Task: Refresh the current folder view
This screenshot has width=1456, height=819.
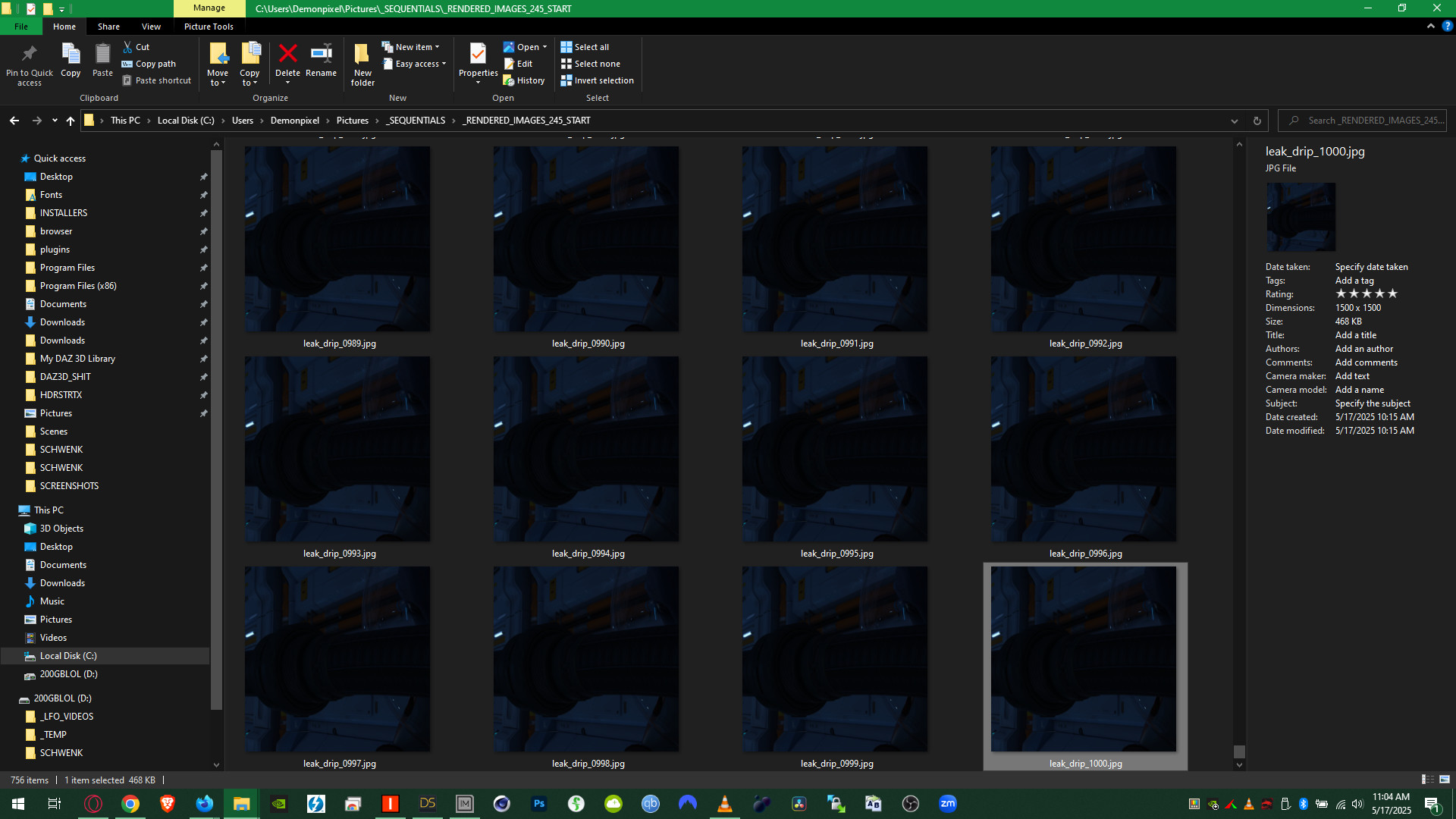Action: [1257, 121]
